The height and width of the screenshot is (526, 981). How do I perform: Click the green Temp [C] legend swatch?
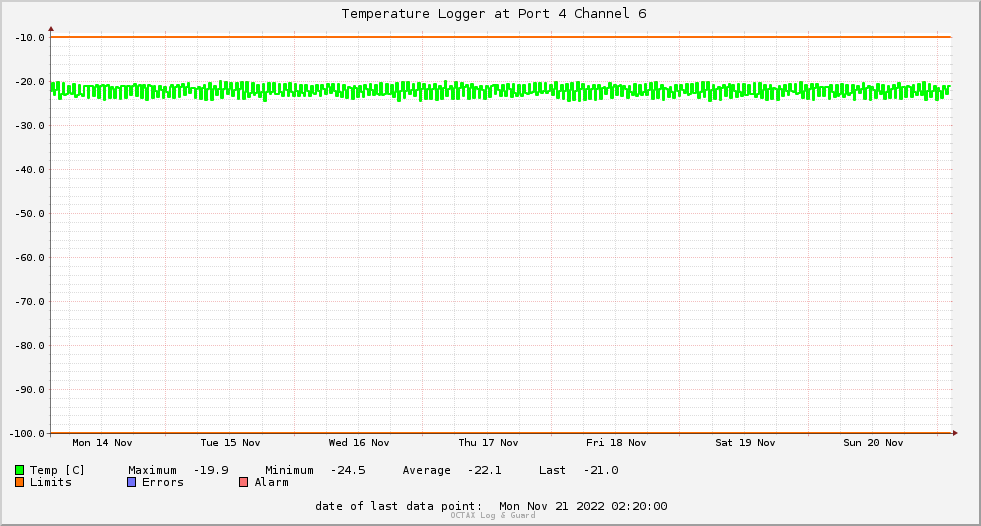(x=19, y=470)
